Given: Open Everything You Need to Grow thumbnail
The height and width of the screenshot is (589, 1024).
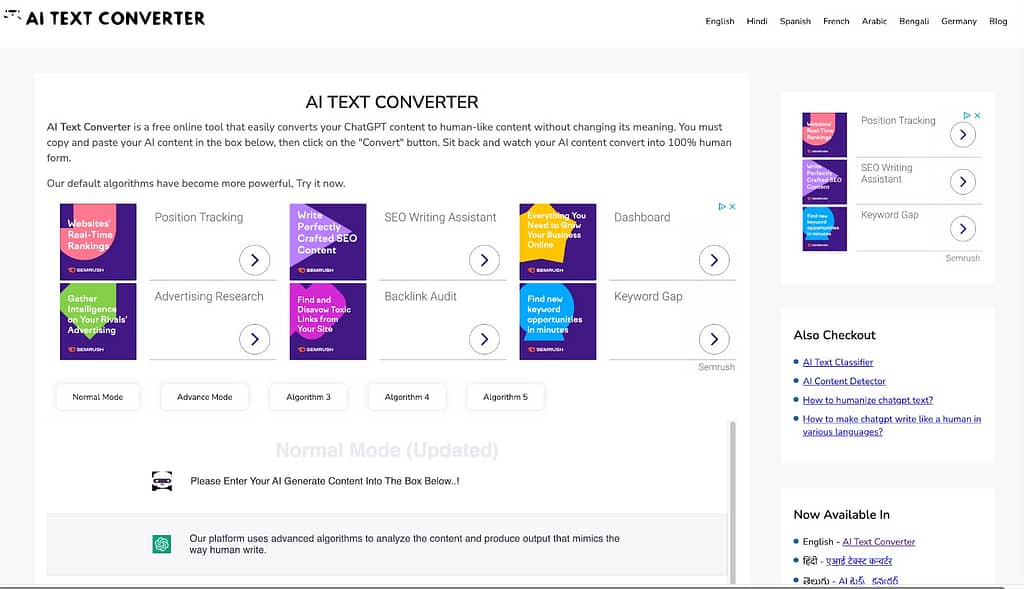Looking at the screenshot, I should [x=558, y=242].
